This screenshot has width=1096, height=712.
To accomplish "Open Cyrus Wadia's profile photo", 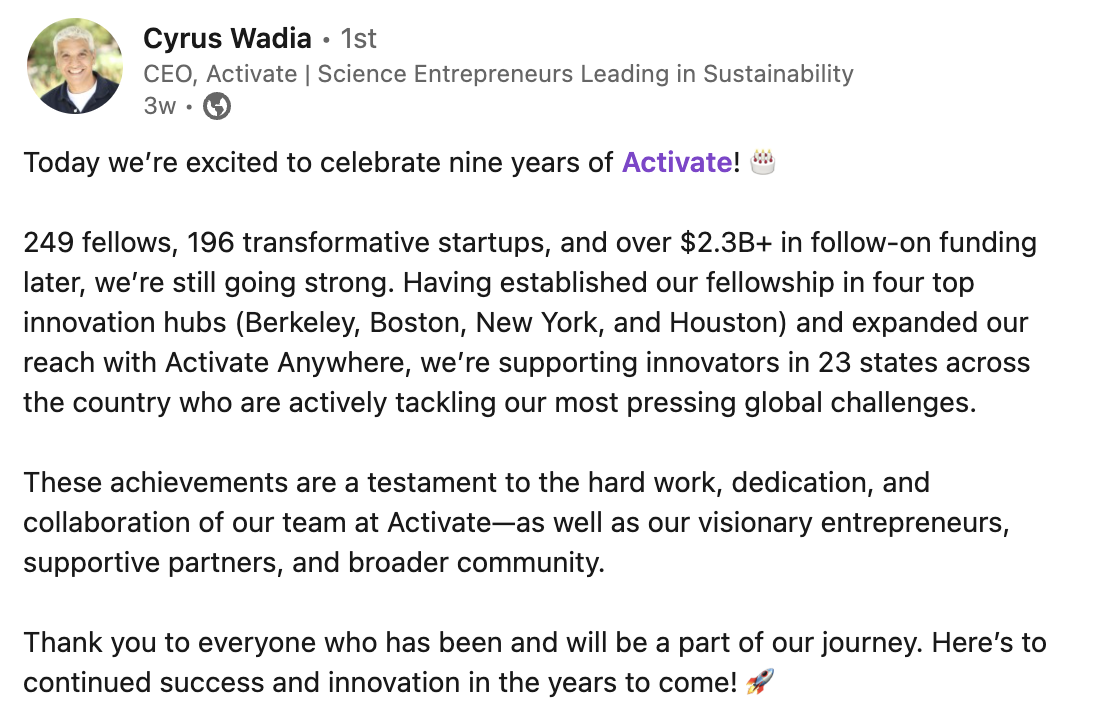I will tap(75, 66).
